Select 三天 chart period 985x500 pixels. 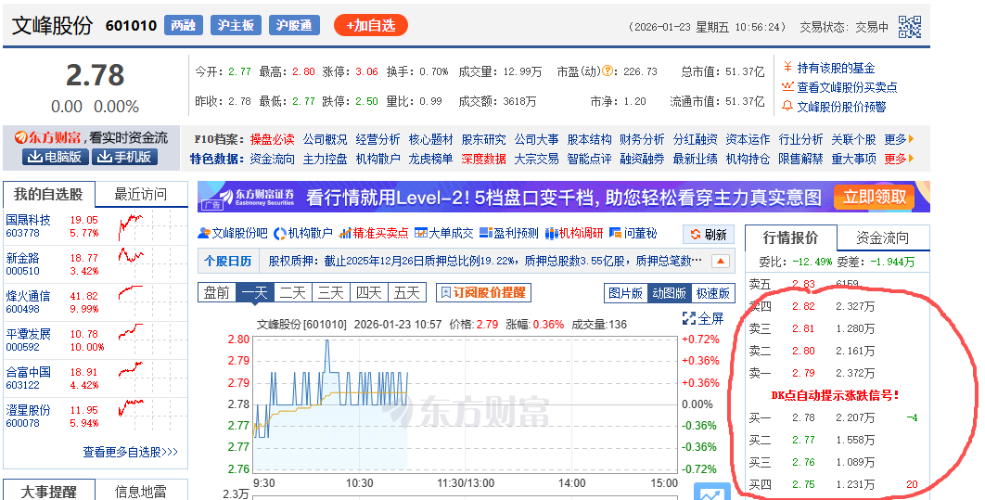tap(331, 293)
